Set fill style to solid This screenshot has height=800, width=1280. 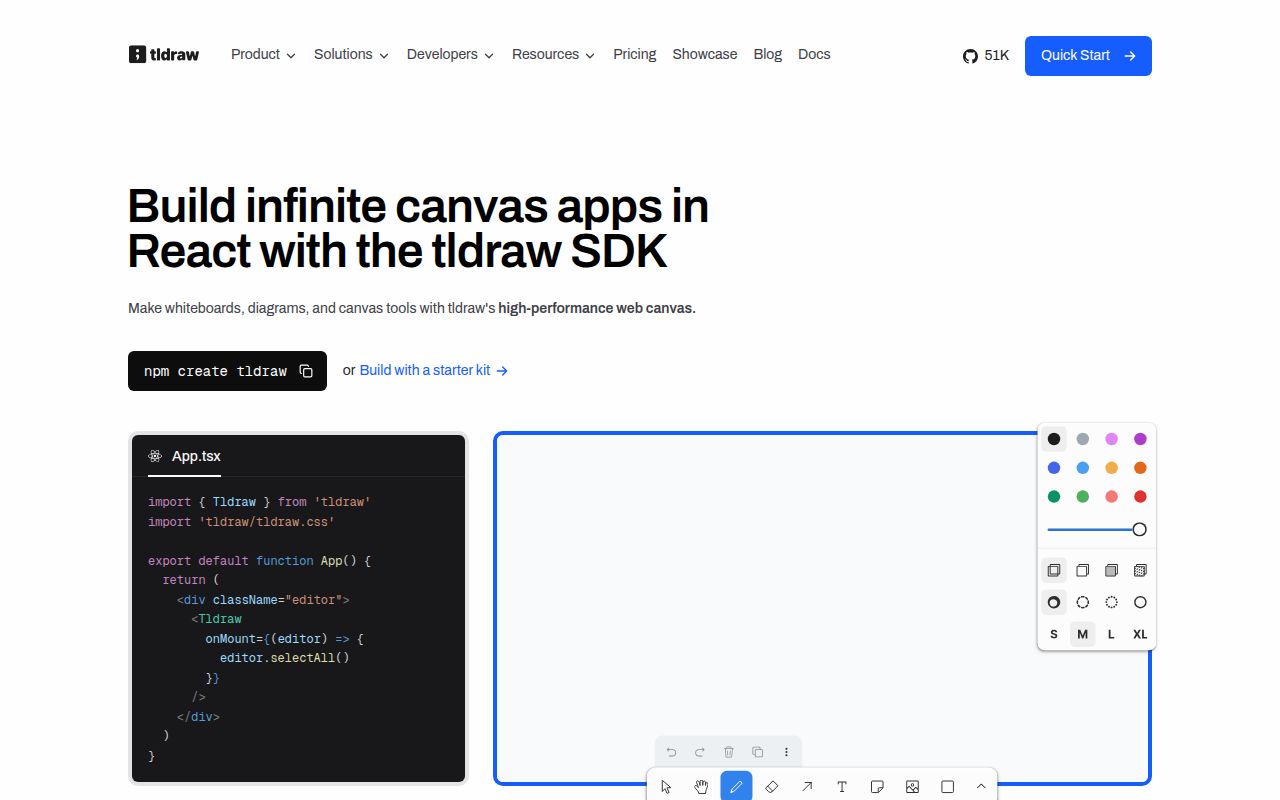click(1111, 570)
